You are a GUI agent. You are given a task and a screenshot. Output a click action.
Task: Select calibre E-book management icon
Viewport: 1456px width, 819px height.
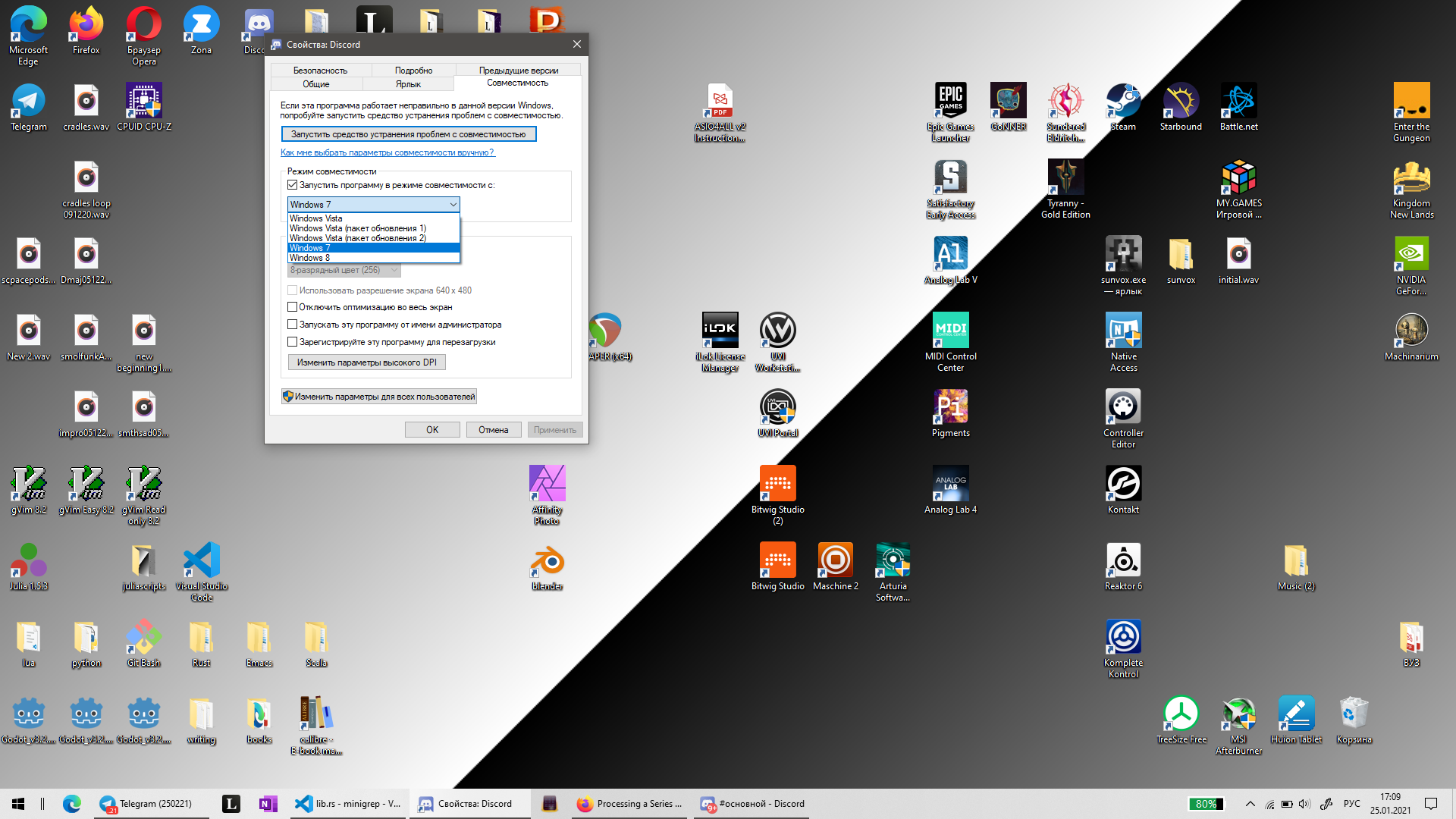click(316, 726)
